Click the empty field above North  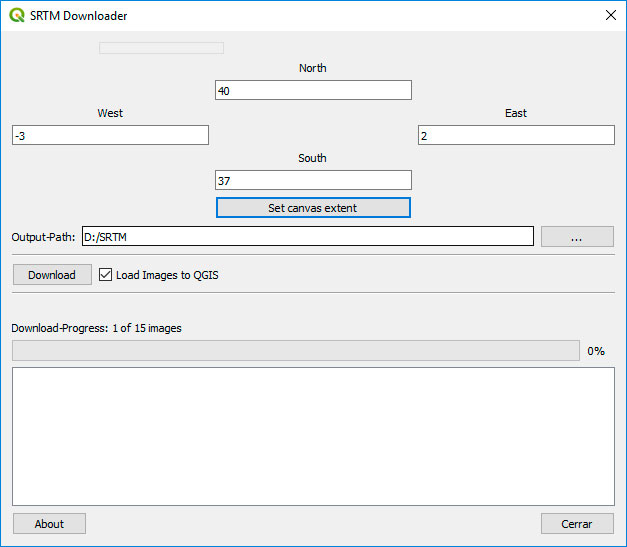click(162, 48)
